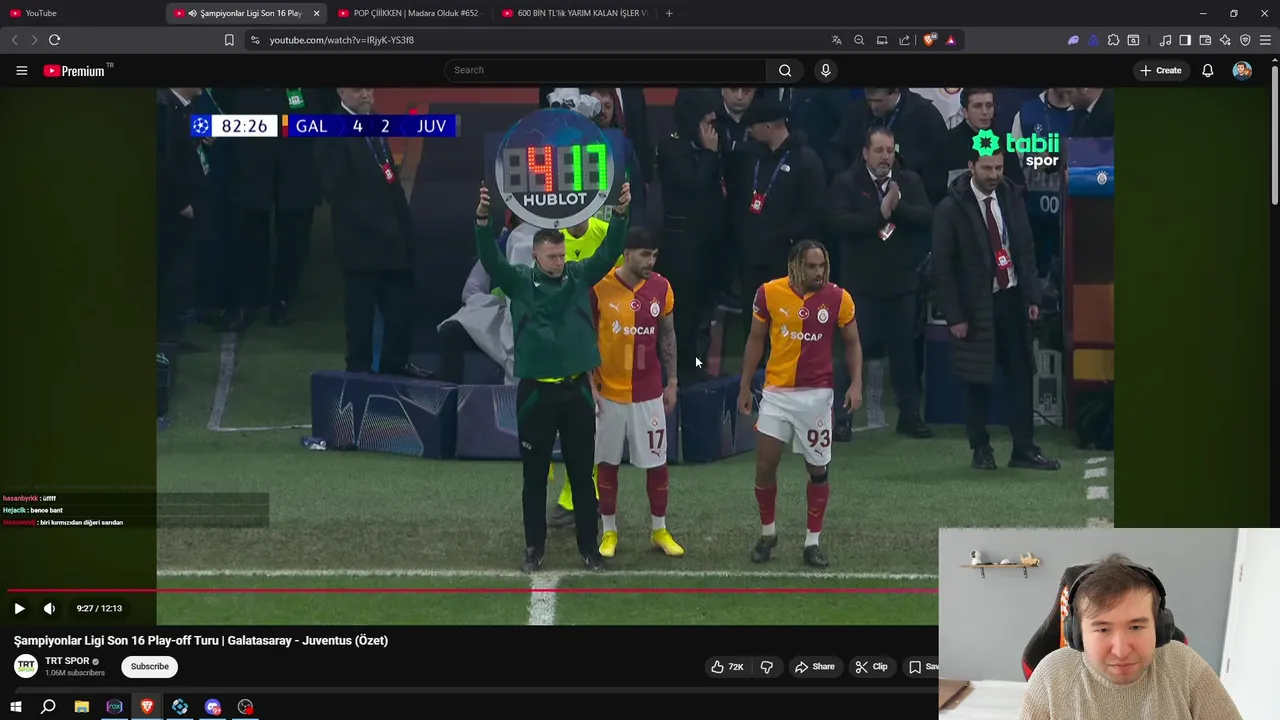Toggle the browser sidebar panel icon
The image size is (1280, 720).
pos(1185,40)
